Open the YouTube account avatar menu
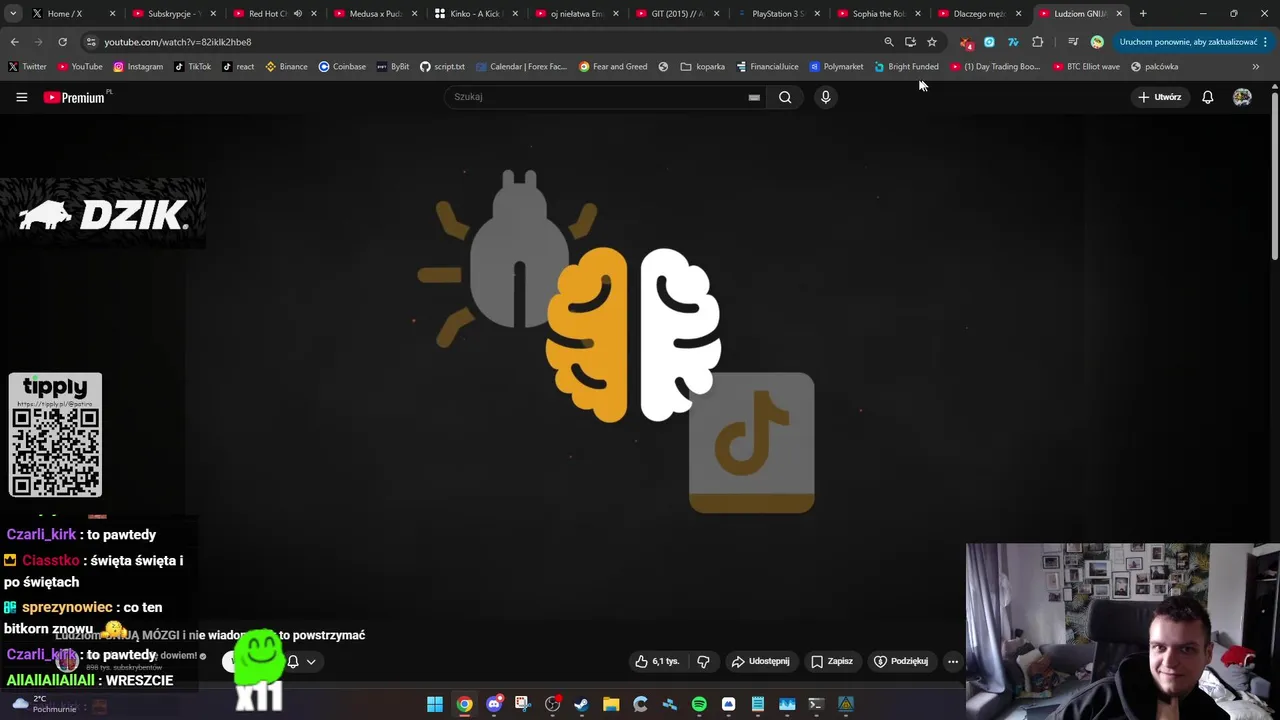Viewport: 1280px width, 720px height. [1242, 97]
